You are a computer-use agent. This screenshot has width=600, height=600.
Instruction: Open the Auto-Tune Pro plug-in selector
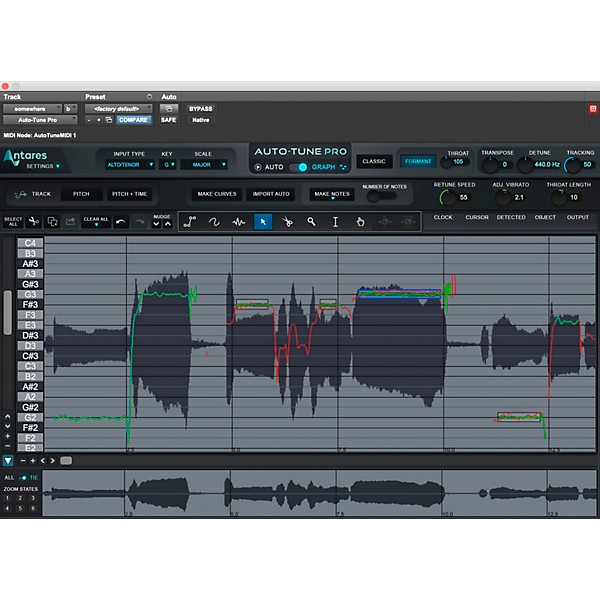point(40,120)
